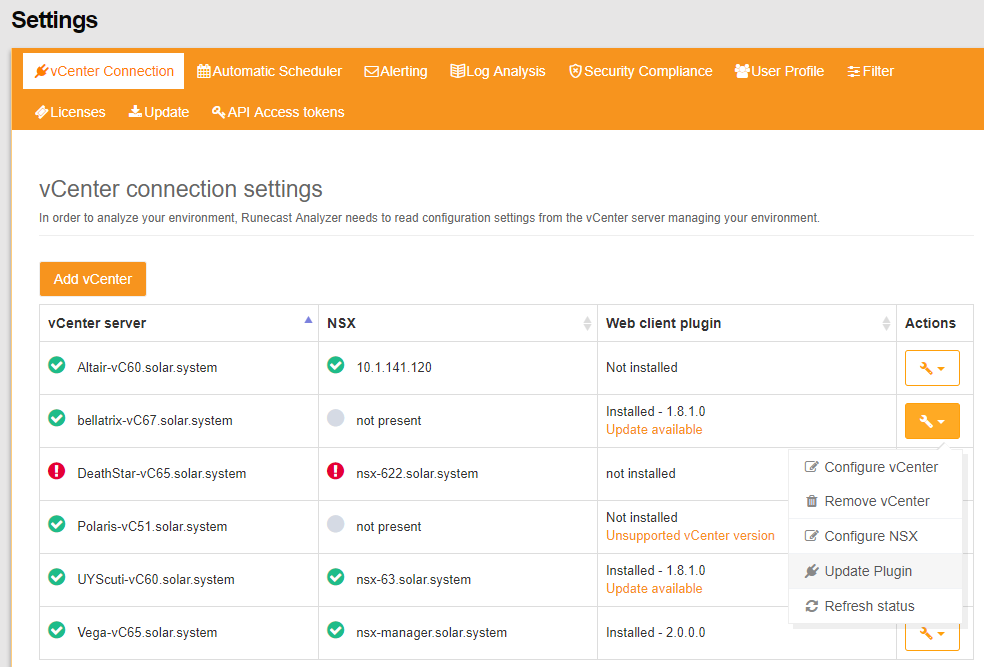Sort by vCenter server column arrow

click(x=308, y=320)
